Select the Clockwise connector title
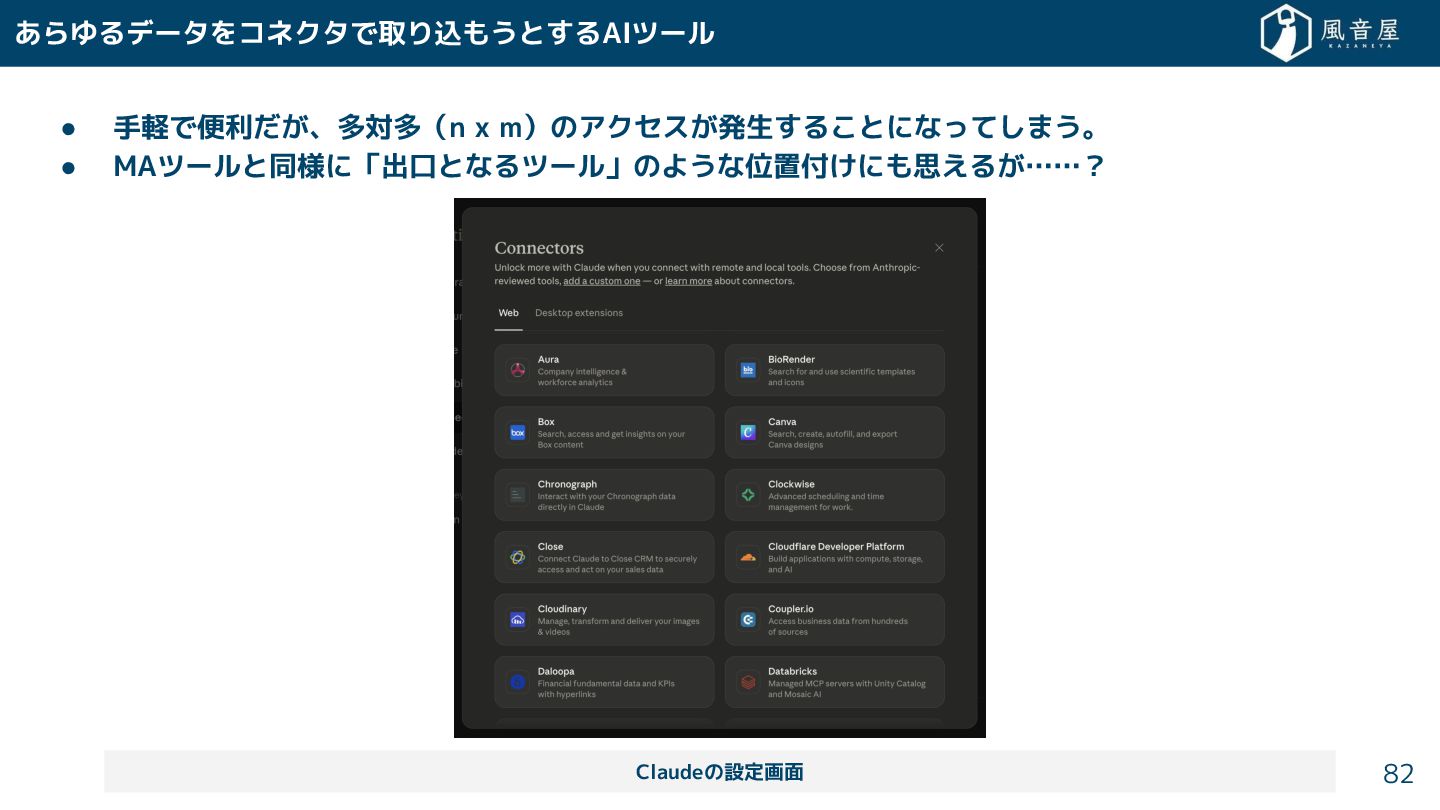The width and height of the screenshot is (1440, 810). tap(791, 484)
